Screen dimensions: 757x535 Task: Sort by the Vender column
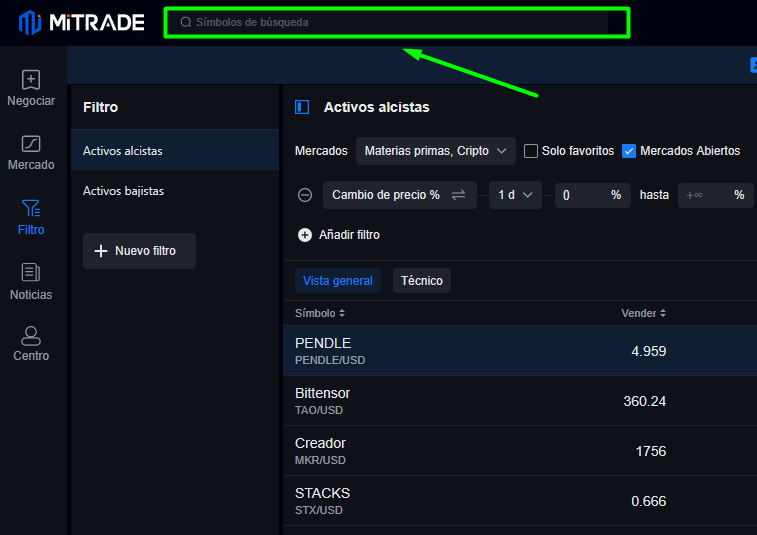[x=643, y=313]
